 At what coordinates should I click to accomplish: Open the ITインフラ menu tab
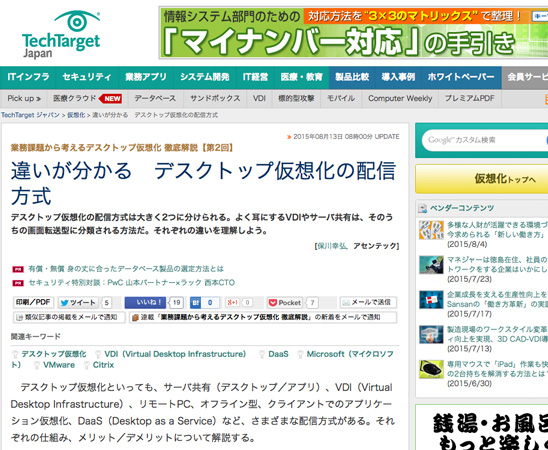coord(28,77)
